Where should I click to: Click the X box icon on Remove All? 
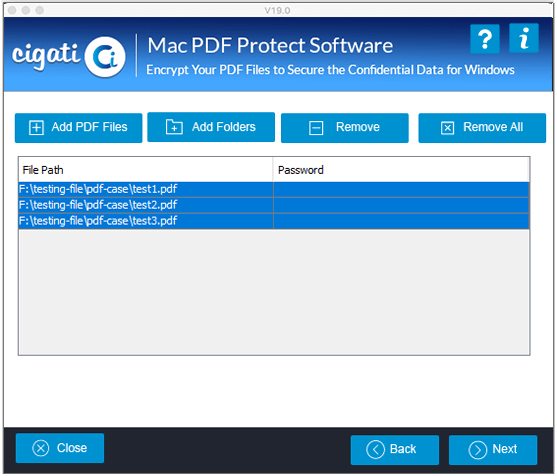448,128
